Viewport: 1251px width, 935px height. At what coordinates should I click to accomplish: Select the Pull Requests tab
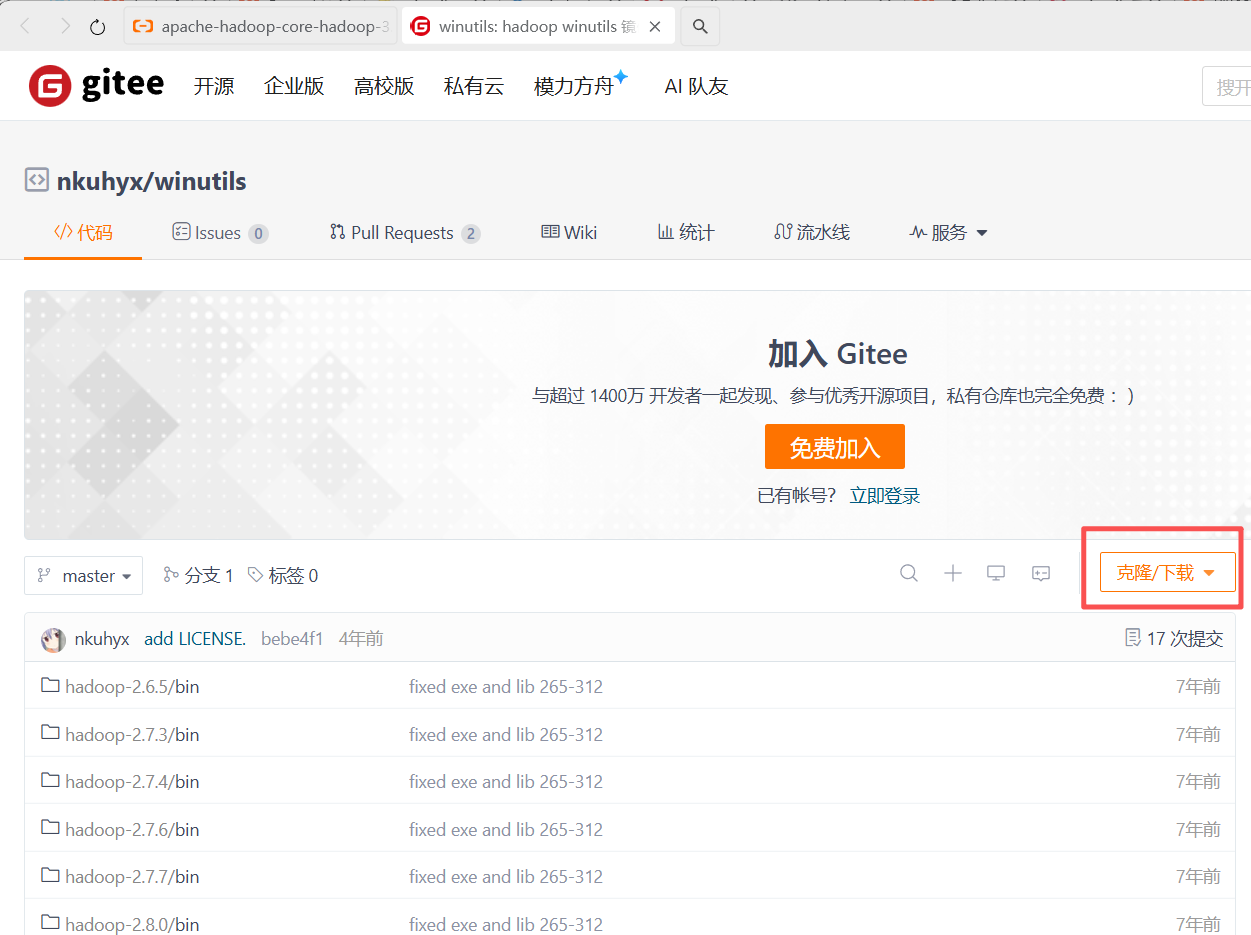click(x=405, y=233)
